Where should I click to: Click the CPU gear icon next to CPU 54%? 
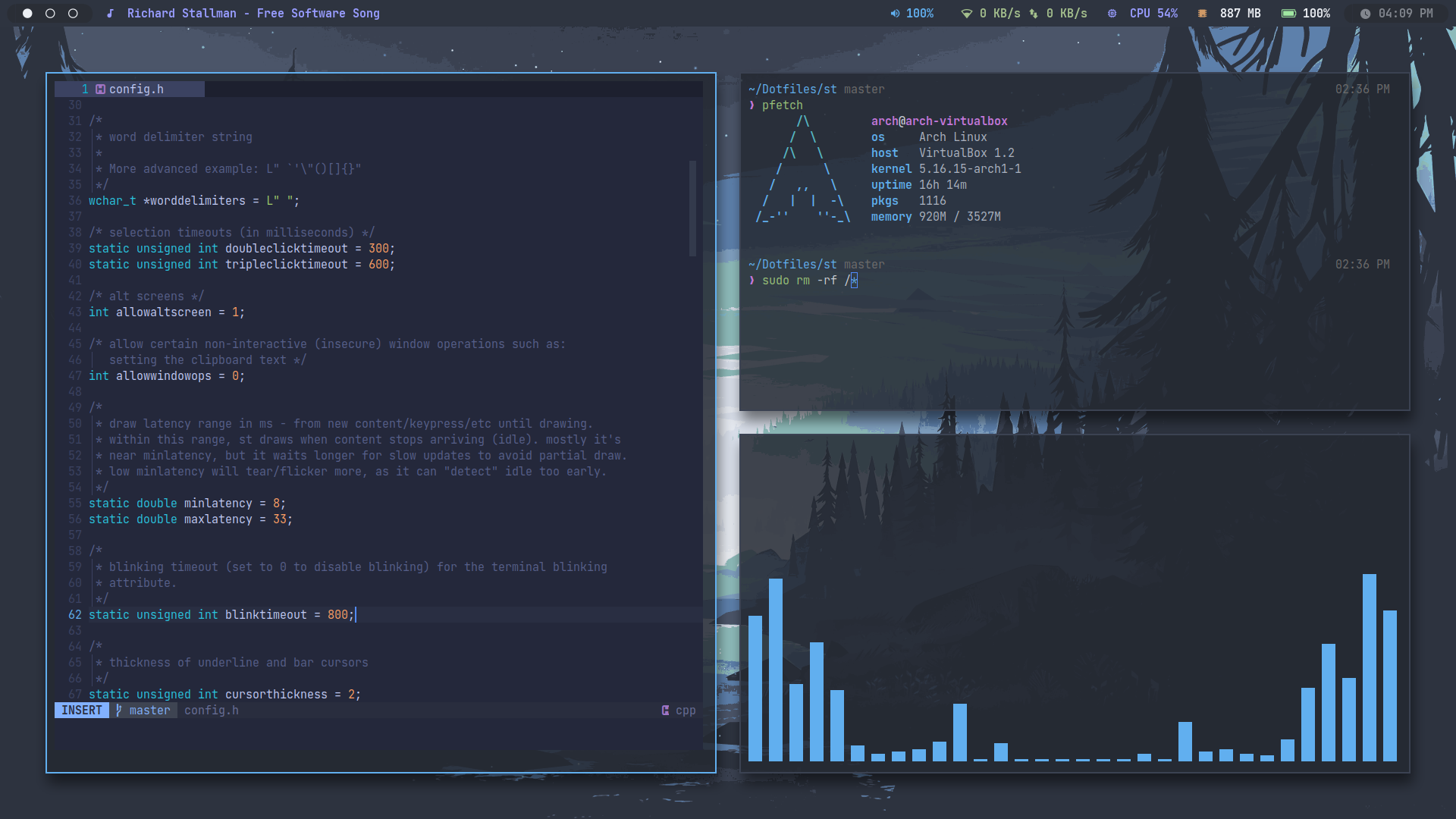[x=1112, y=13]
